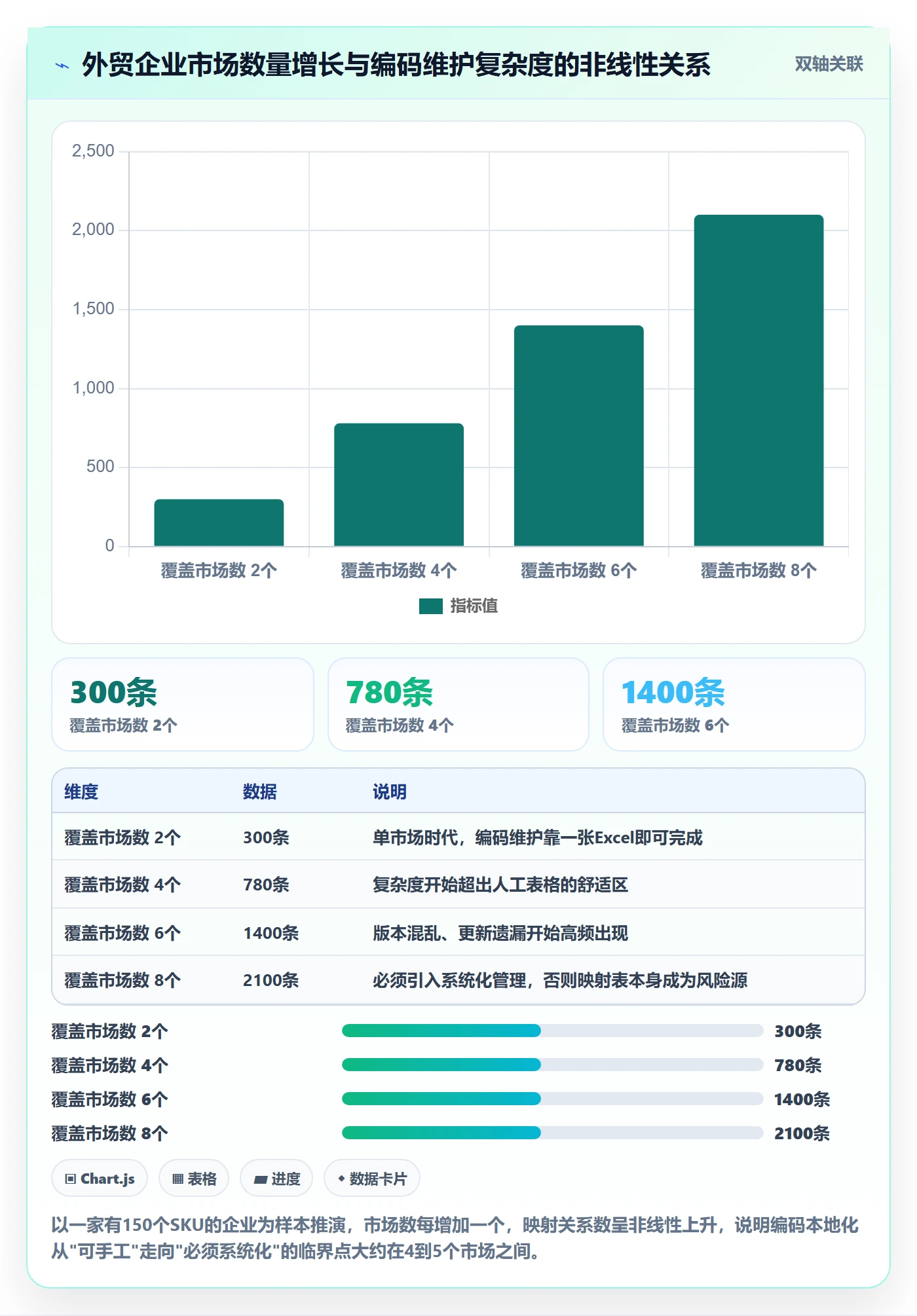Click the 双轴关联 label in header
This screenshot has height=1316, width=917.
point(829,64)
